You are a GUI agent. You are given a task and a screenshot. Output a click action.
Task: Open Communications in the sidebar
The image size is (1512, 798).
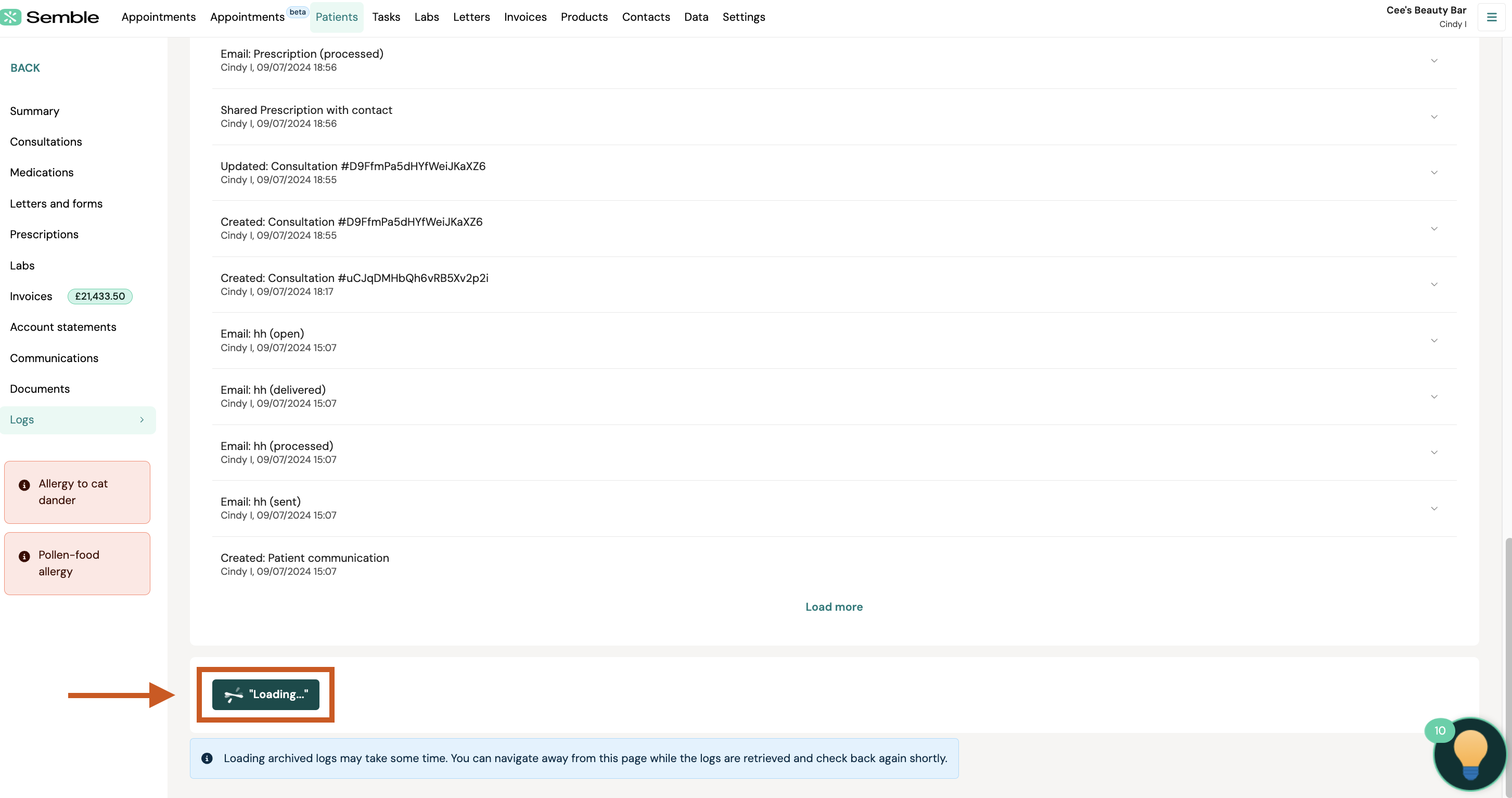pos(54,358)
